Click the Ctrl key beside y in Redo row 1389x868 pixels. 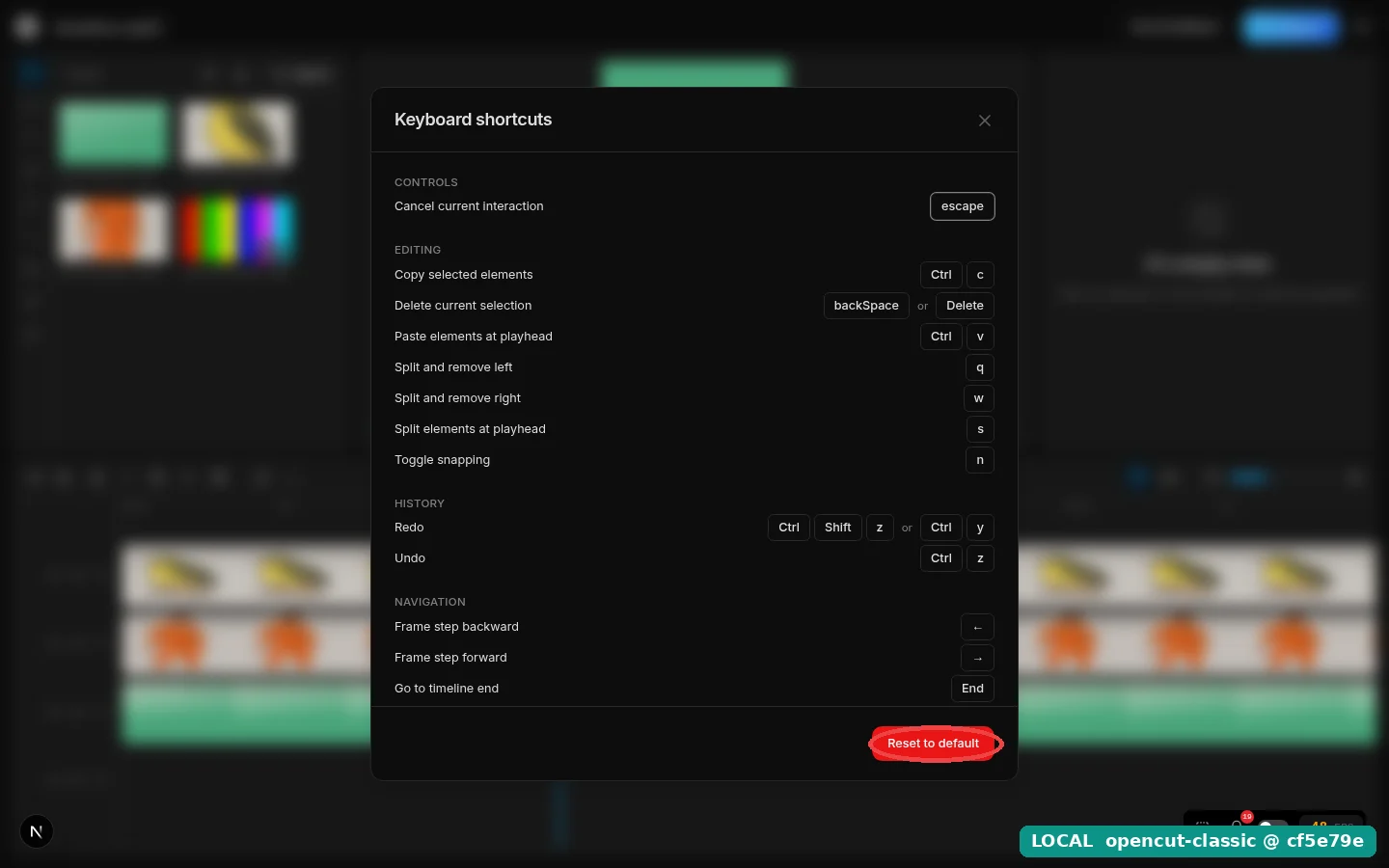(941, 528)
